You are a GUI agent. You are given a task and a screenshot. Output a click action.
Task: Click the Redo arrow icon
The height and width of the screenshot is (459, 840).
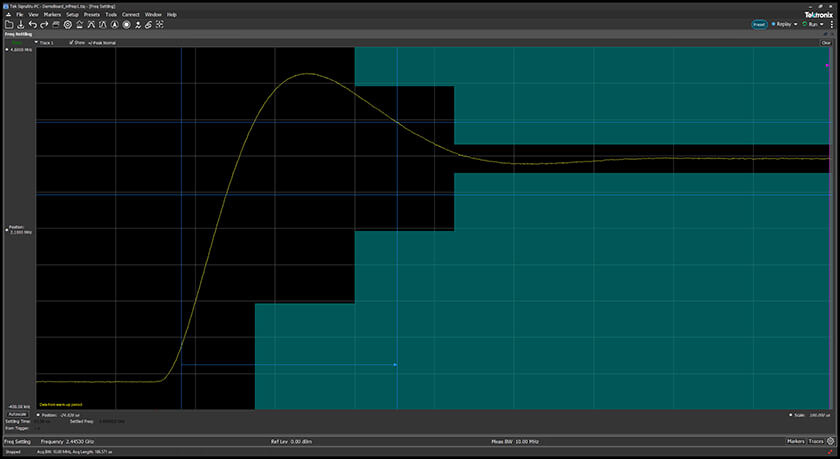(44, 24)
